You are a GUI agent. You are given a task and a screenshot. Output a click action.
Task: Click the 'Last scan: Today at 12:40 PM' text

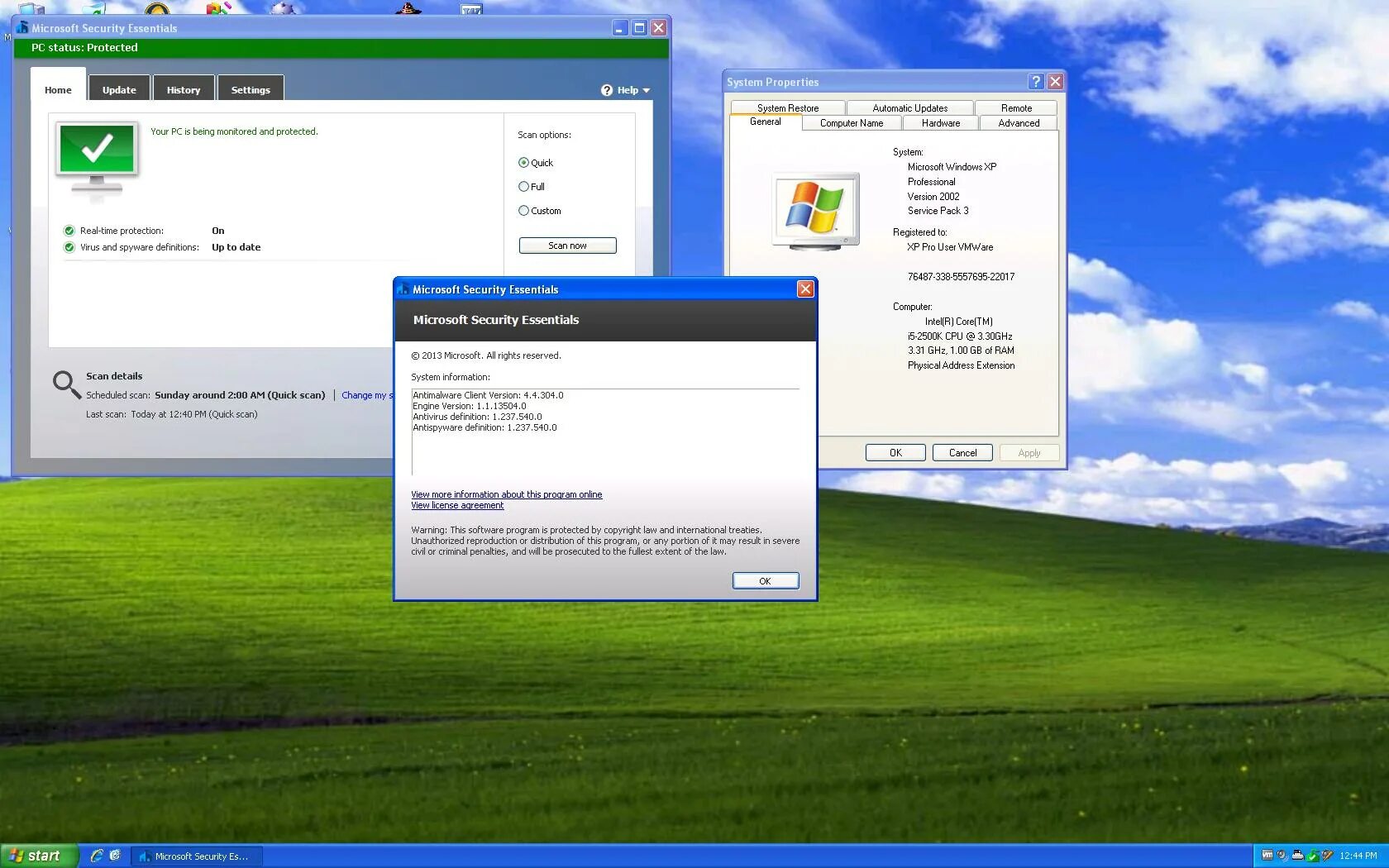171,414
